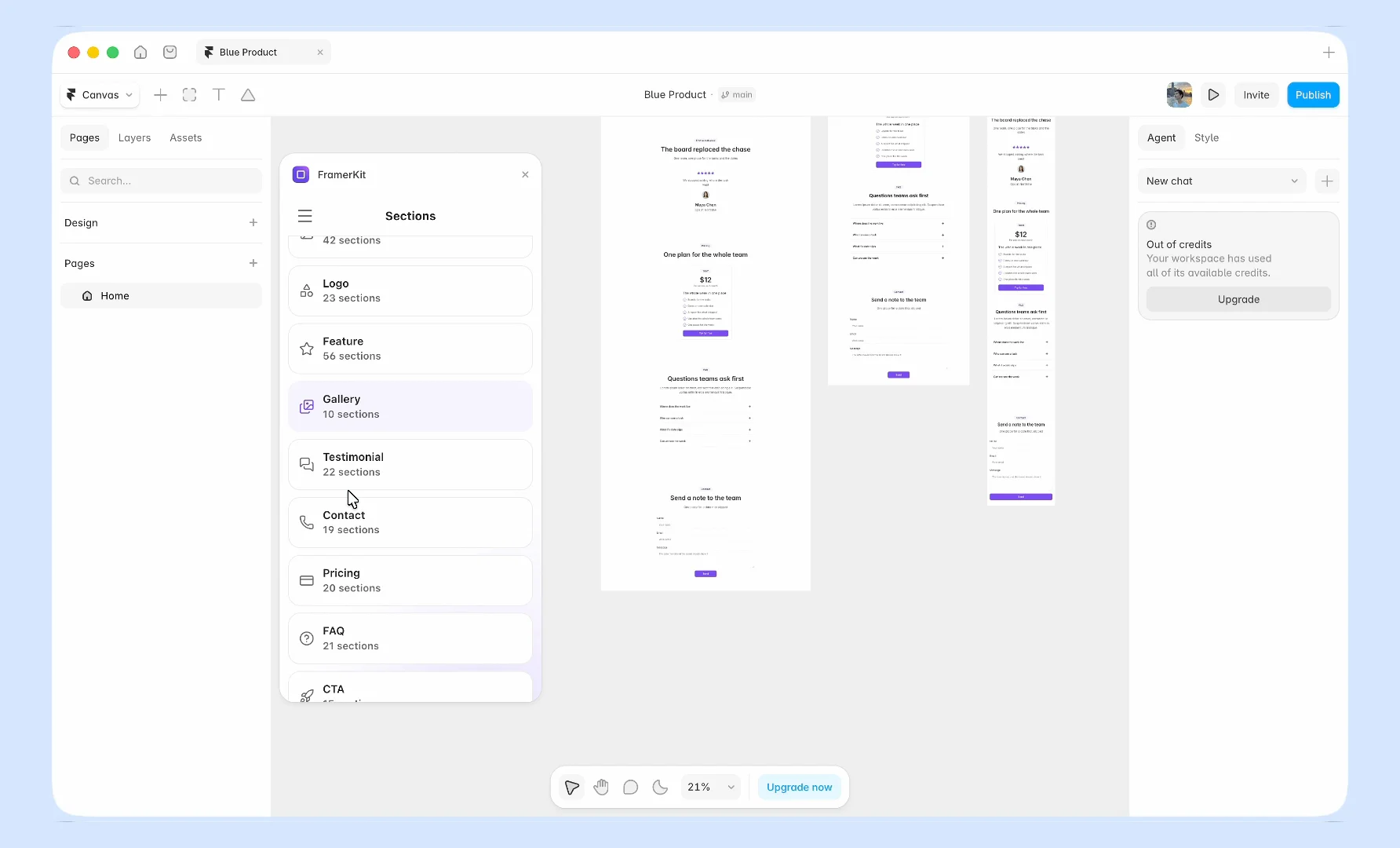Preview site with the play icon
Viewport: 1400px width, 848px height.
(x=1213, y=95)
